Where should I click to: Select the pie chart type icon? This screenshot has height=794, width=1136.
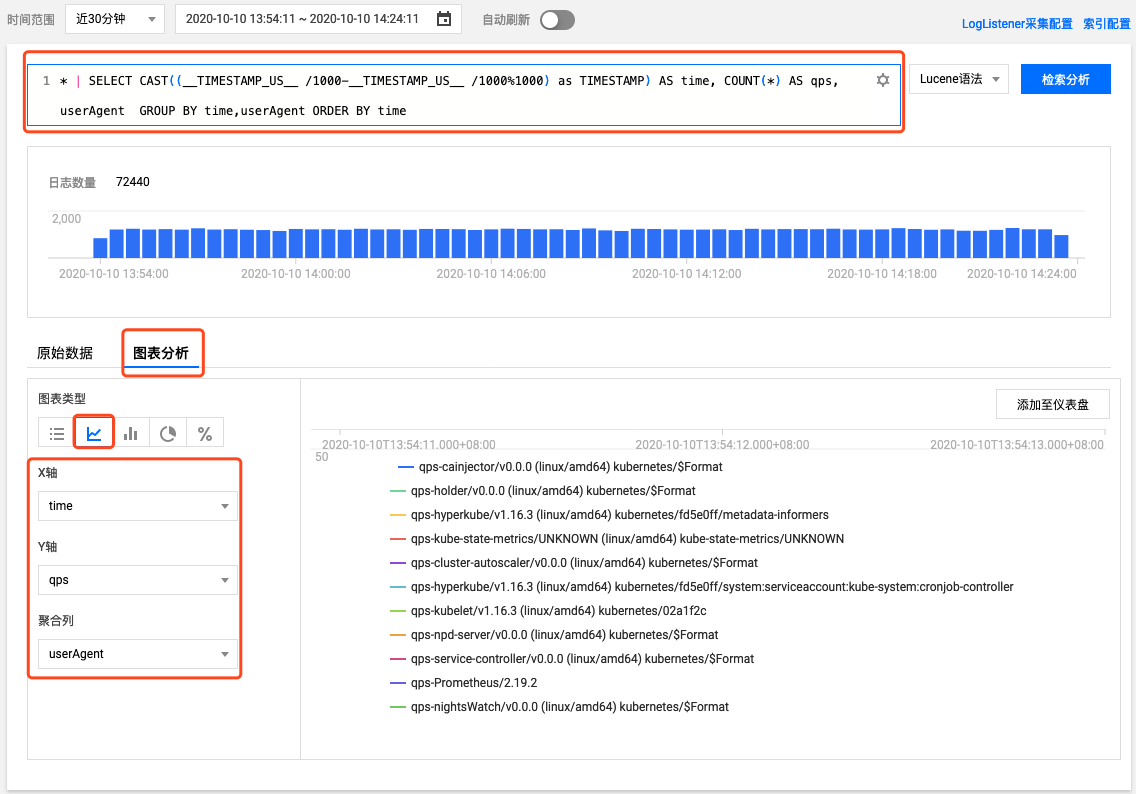(168, 433)
